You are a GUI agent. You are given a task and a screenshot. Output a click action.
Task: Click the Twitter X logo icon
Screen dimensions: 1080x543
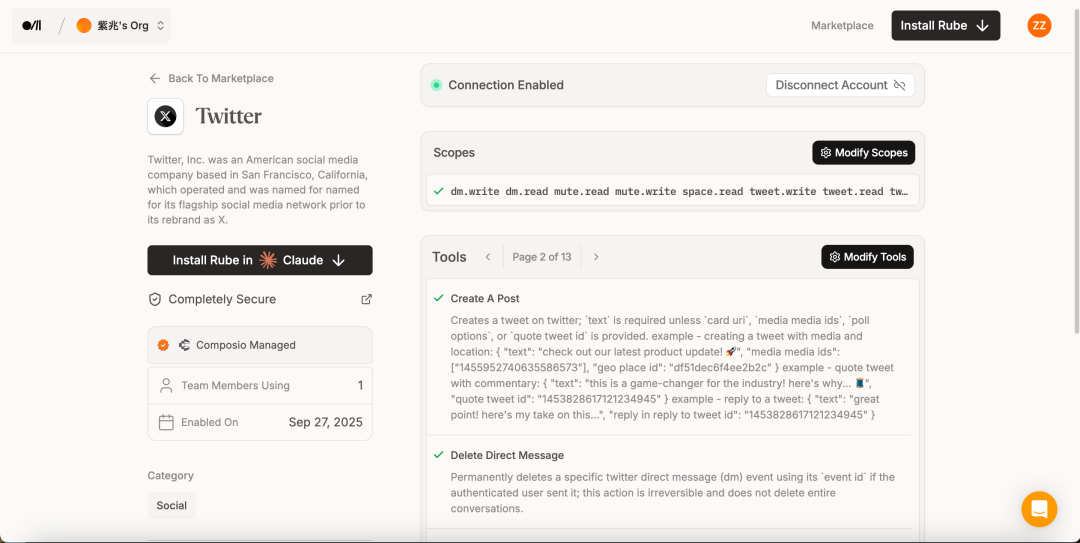coord(166,116)
